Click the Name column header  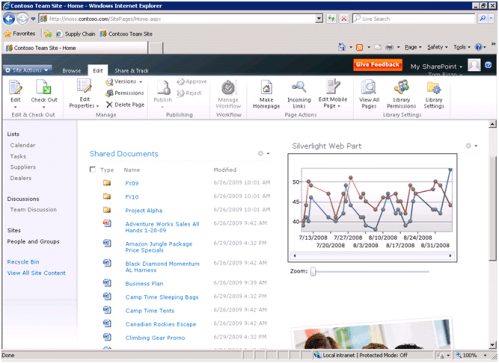click(132, 170)
